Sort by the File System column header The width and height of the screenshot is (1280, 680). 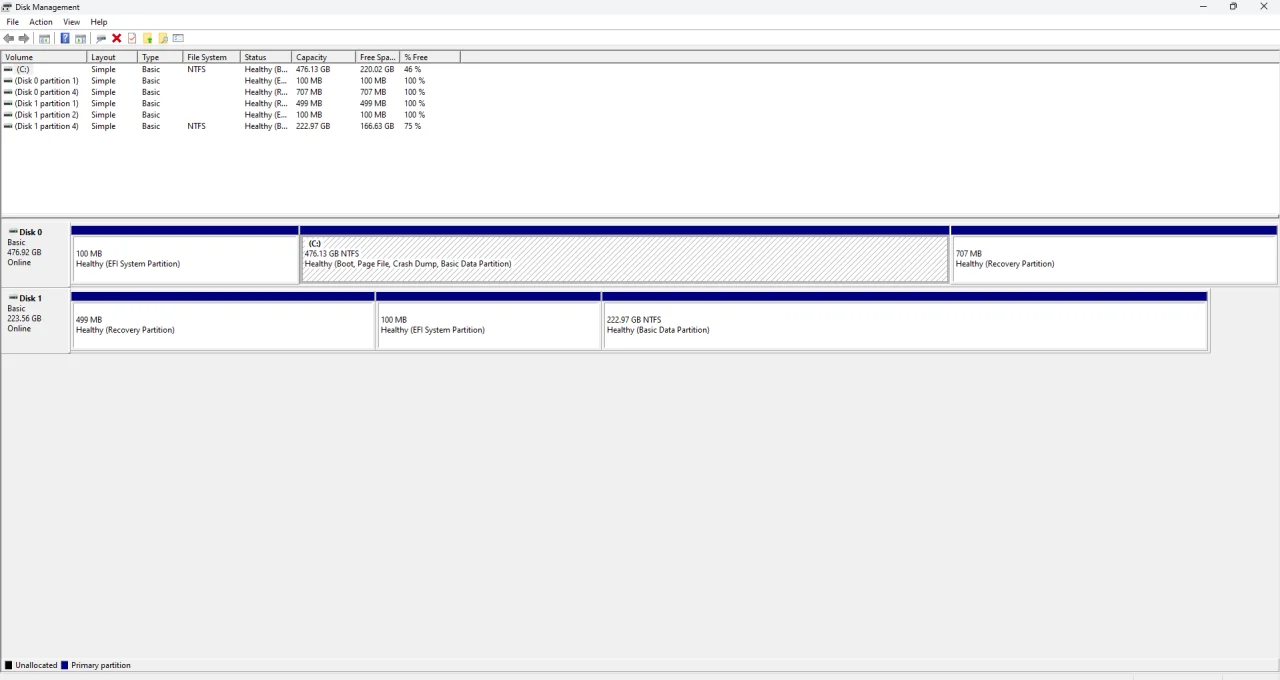coord(212,57)
